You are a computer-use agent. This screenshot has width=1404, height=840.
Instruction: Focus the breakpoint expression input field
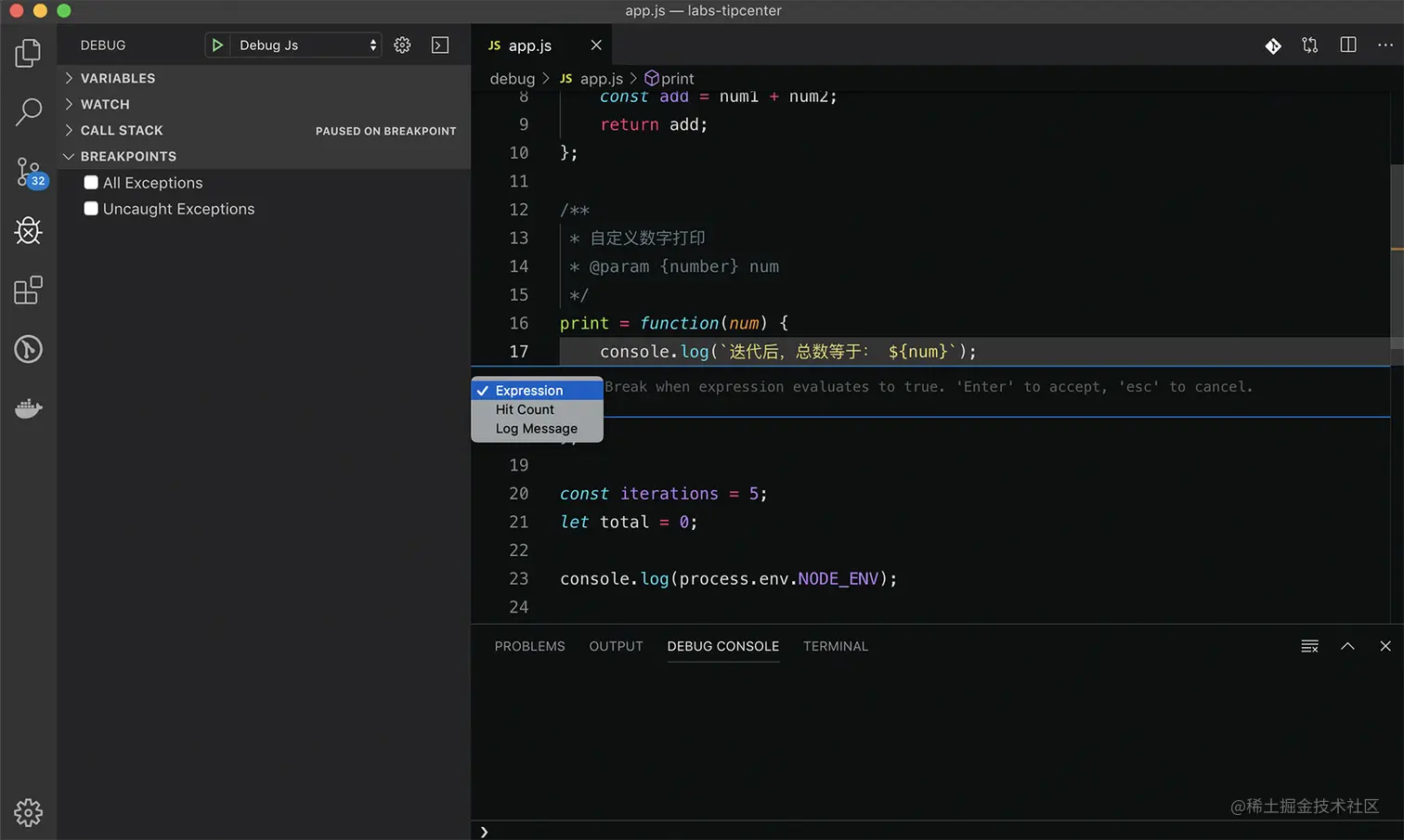995,387
